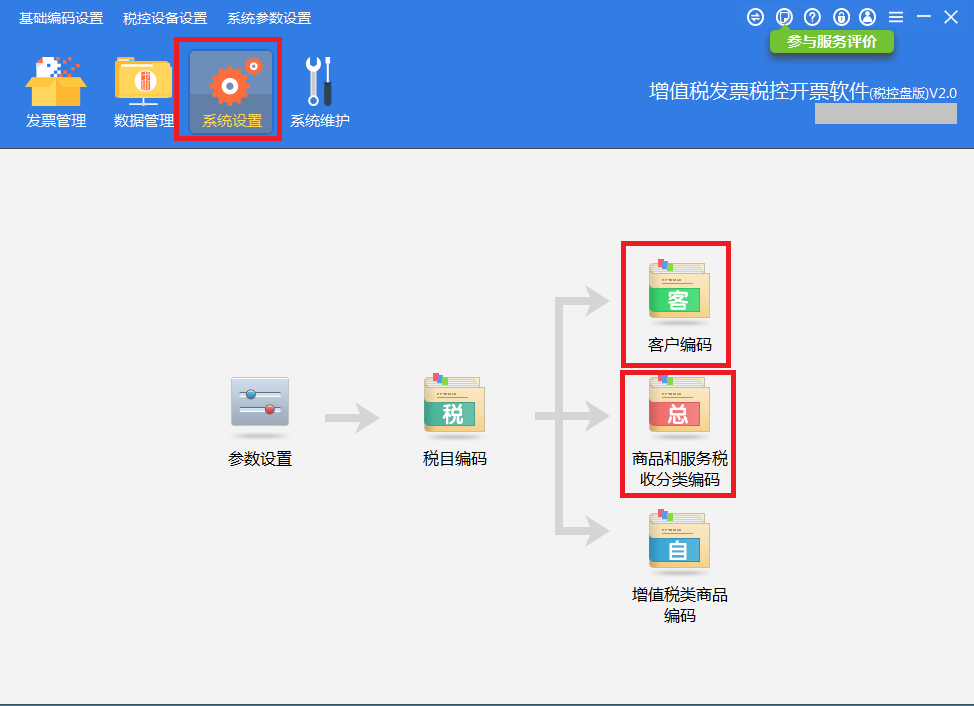974x706 pixels.
Task: Open 参数设置 slider icon
Action: coord(260,403)
